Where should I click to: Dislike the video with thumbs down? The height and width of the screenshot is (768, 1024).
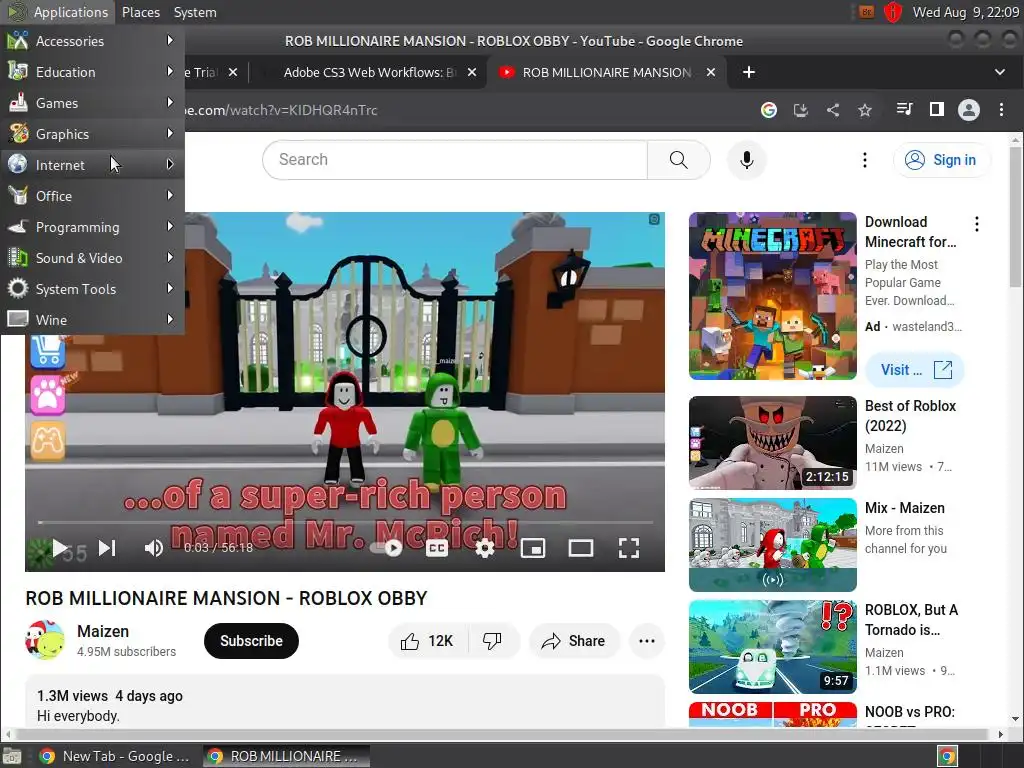coord(492,641)
